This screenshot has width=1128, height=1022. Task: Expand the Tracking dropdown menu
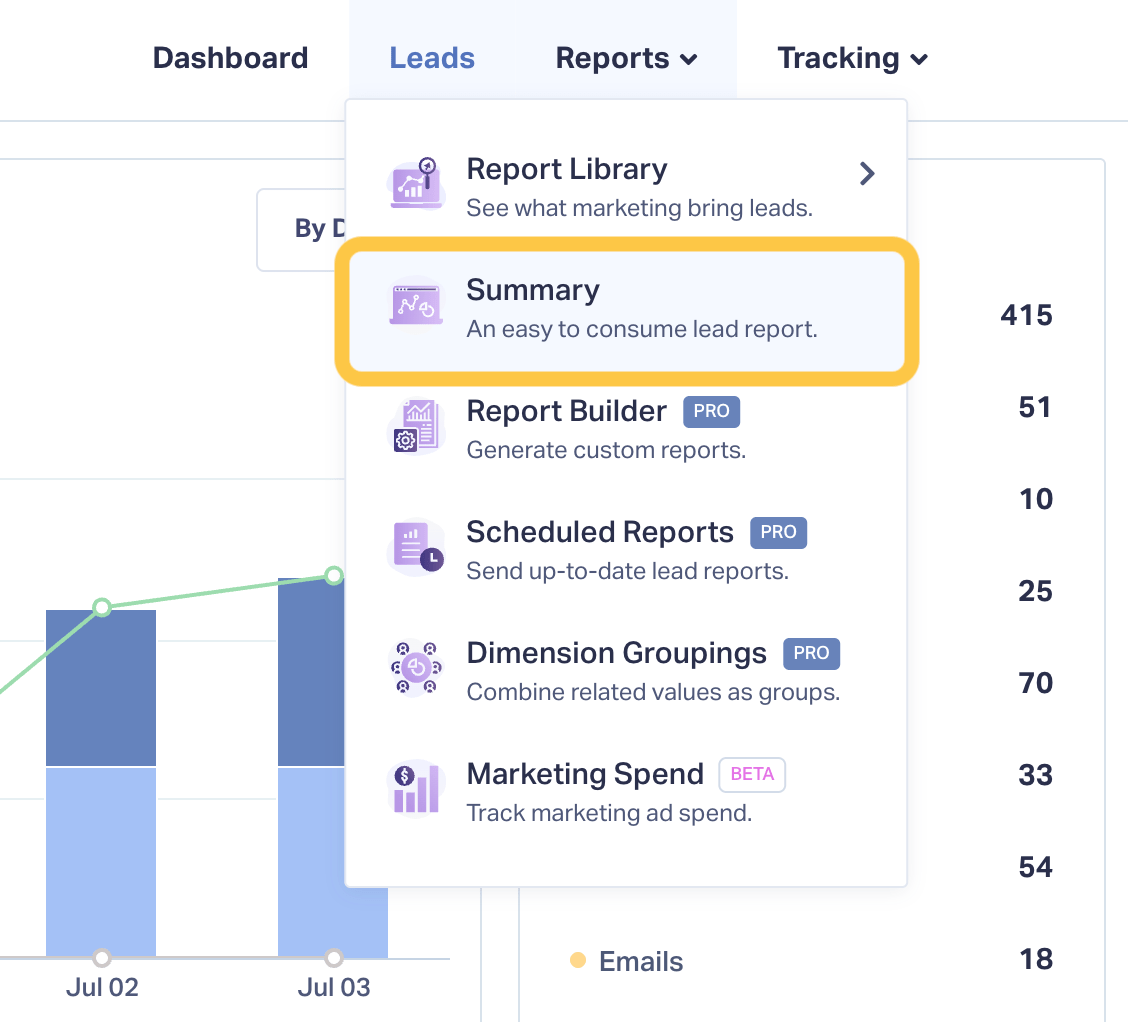tap(852, 58)
